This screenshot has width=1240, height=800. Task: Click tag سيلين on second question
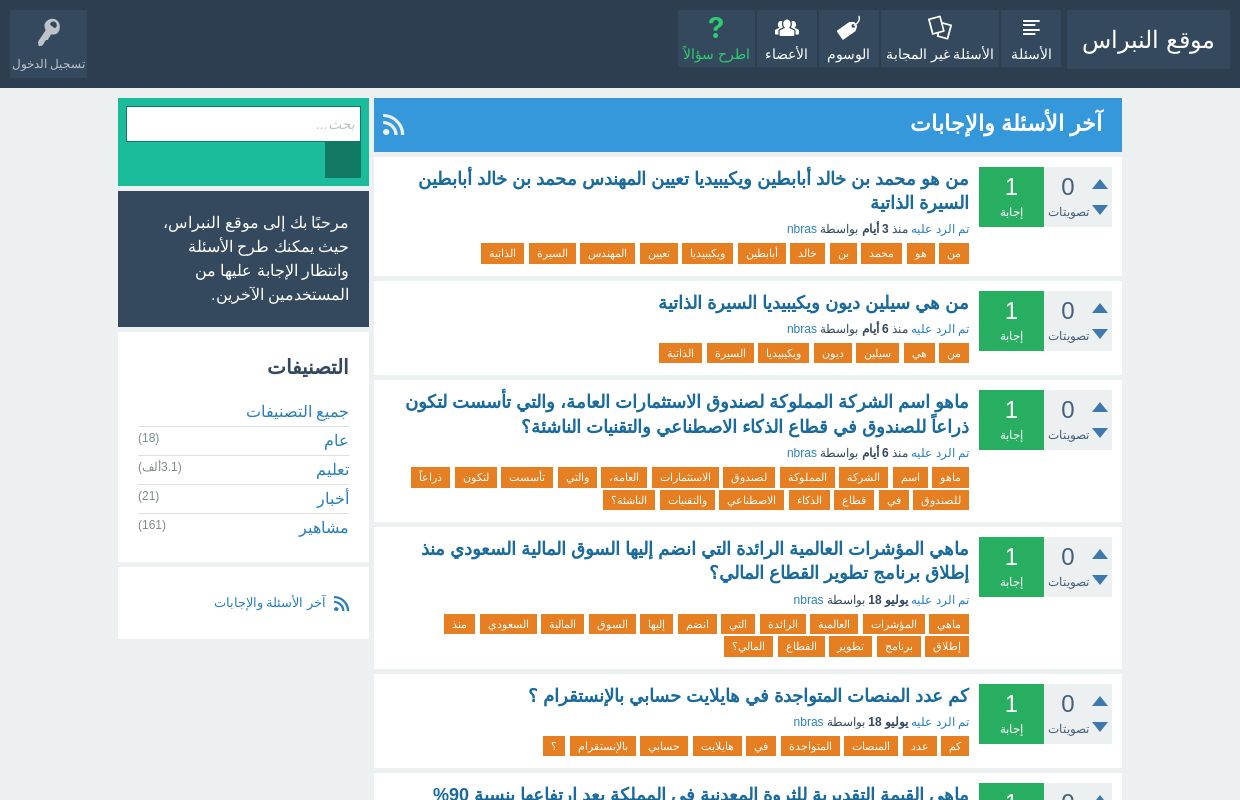coord(878,353)
